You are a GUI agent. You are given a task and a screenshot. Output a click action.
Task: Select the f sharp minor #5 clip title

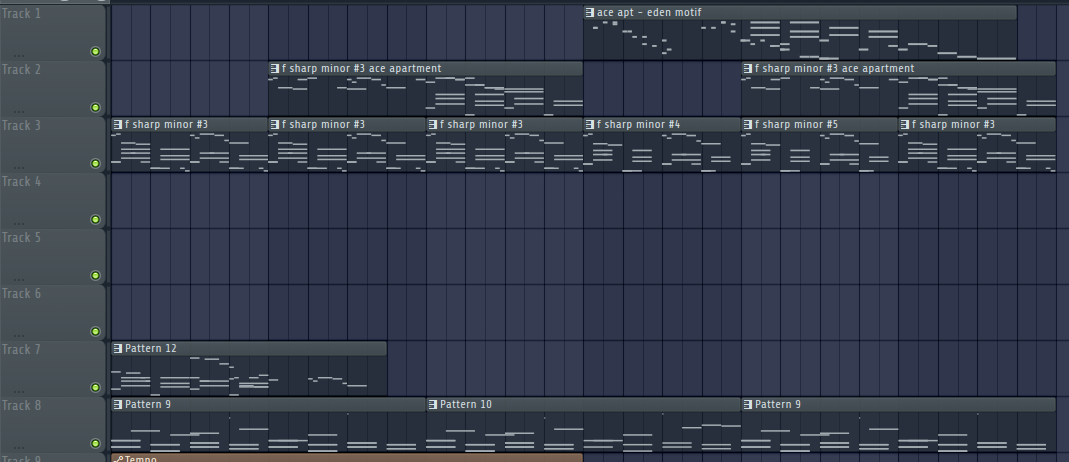[x=796, y=125]
